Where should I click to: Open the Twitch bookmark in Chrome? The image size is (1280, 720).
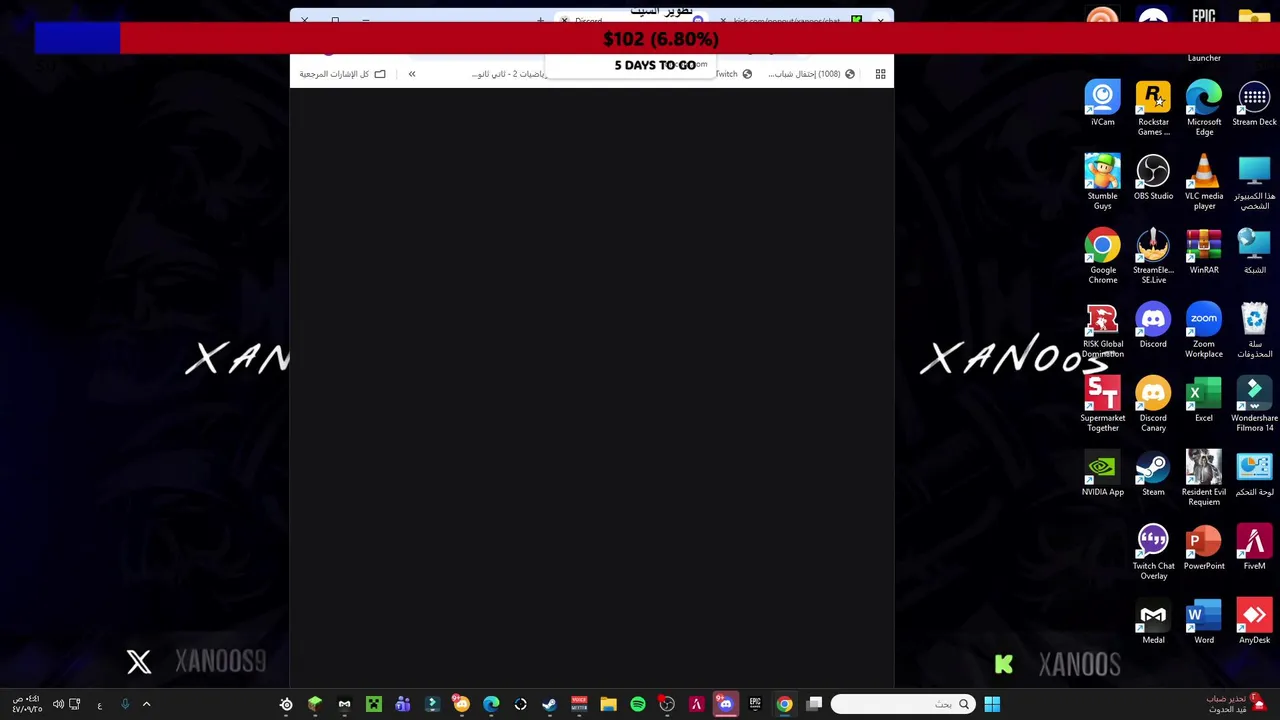[x=734, y=74]
